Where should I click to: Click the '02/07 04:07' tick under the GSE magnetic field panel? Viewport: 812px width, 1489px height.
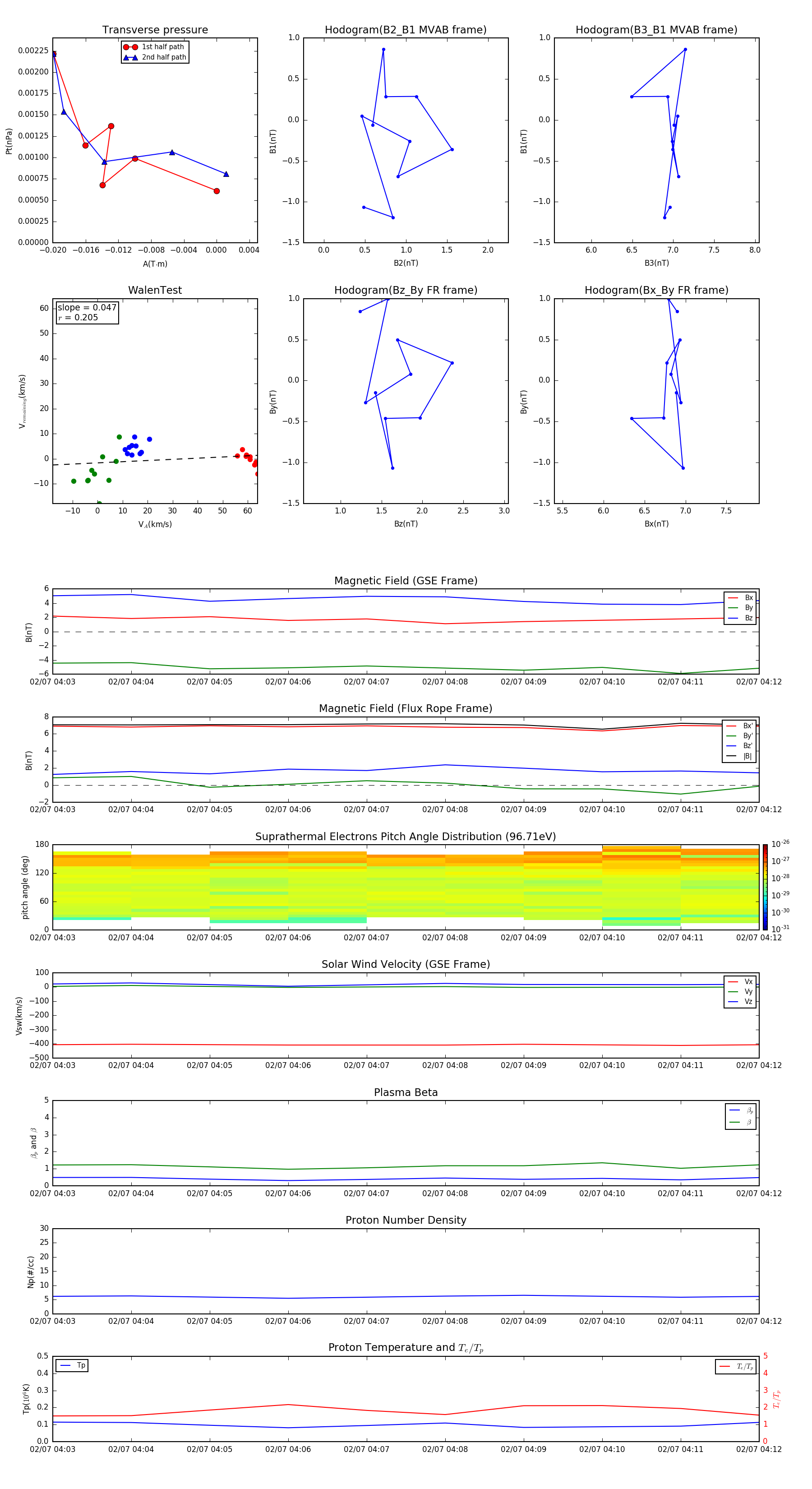366,682
